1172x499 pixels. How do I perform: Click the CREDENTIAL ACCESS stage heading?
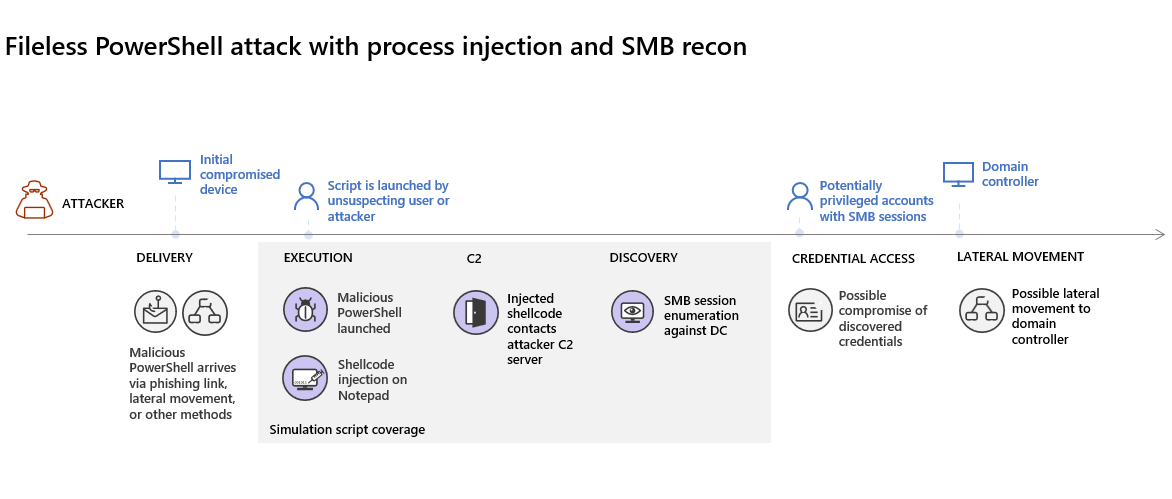click(853, 258)
